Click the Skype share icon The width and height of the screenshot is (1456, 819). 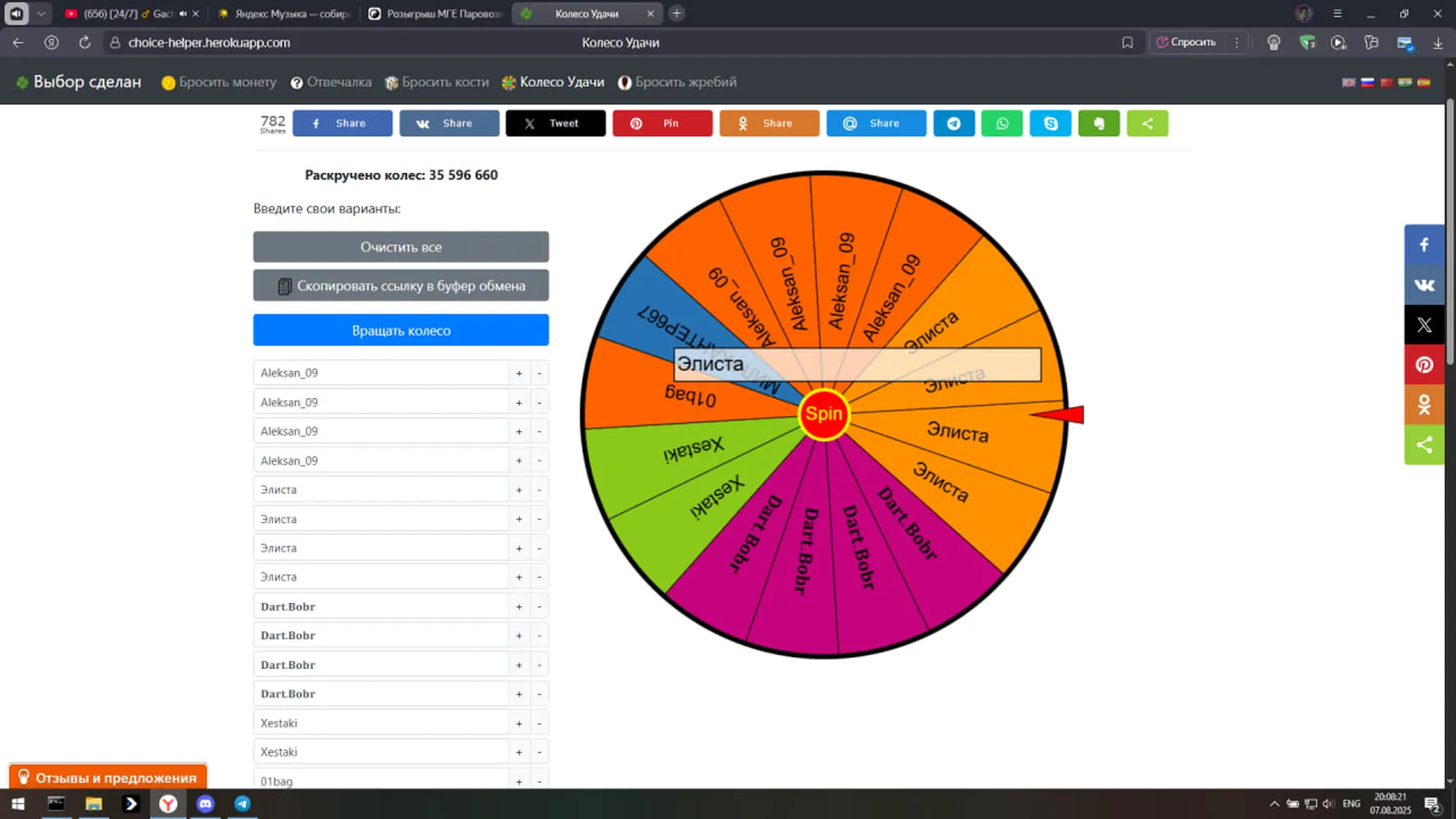(1050, 124)
